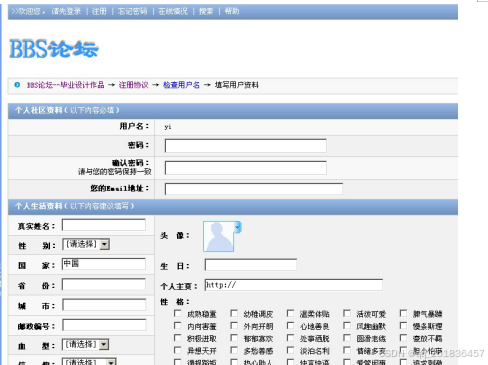This screenshot has width=488, height=365.
Task: Click 忘记密码 in the top bar
Action: click(x=132, y=11)
